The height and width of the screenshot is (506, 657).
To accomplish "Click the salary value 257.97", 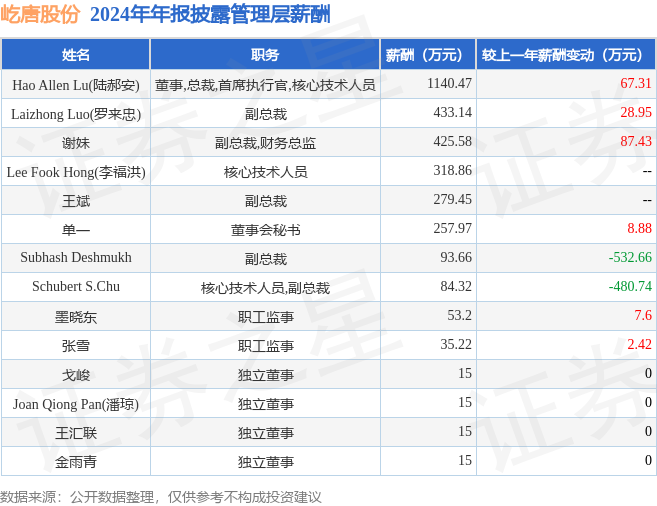I will point(453,228).
